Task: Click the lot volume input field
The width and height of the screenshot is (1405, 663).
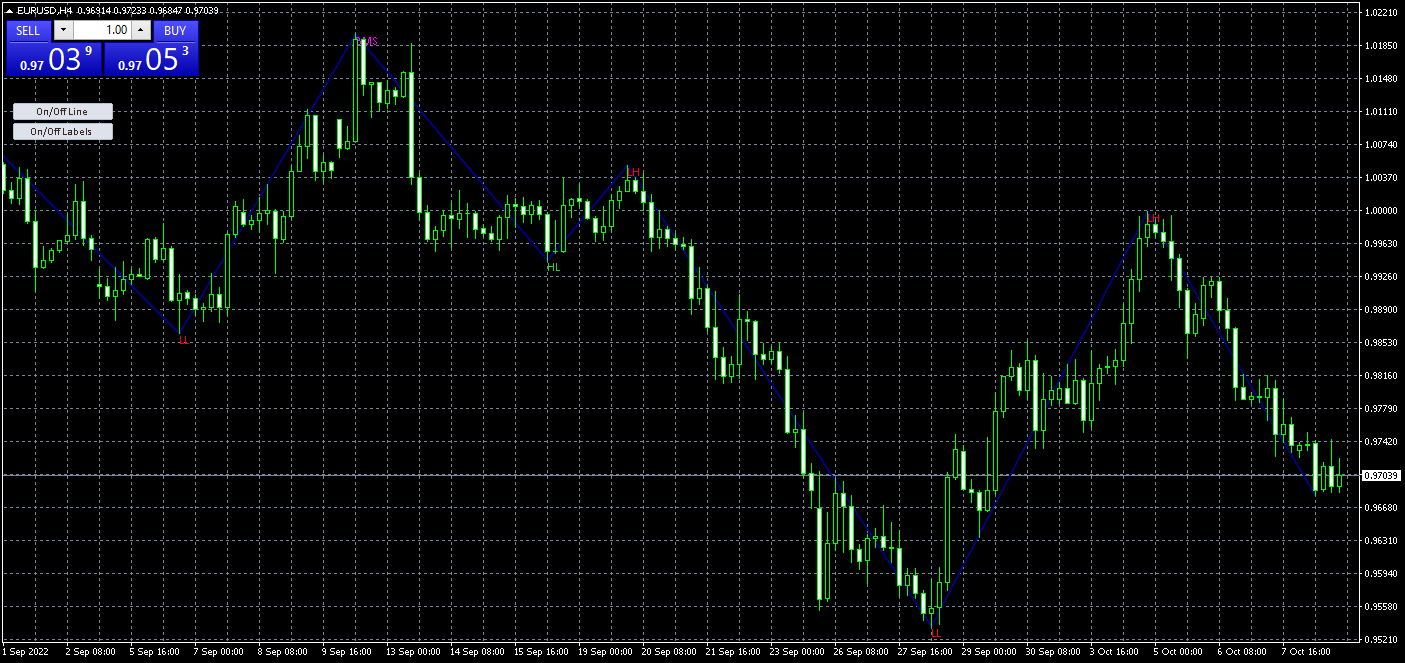Action: click(101, 30)
